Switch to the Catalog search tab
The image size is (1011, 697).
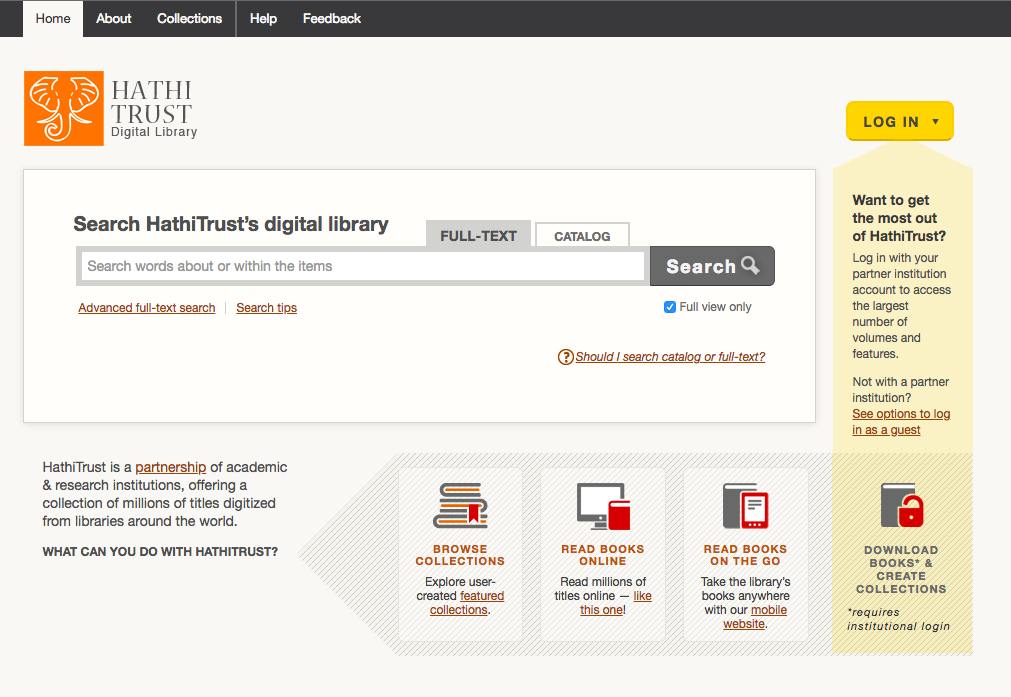582,236
